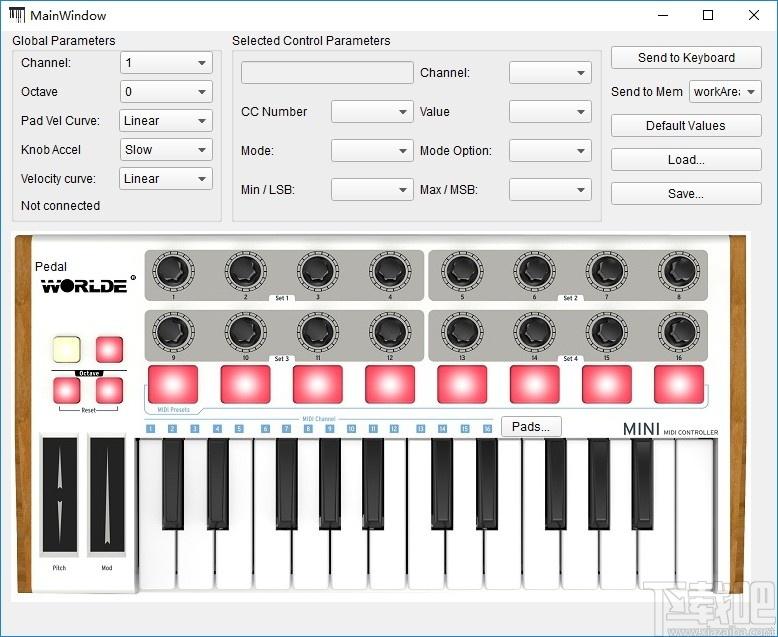Click the first red MIDI preset pad
The width and height of the screenshot is (778, 637).
click(x=173, y=384)
